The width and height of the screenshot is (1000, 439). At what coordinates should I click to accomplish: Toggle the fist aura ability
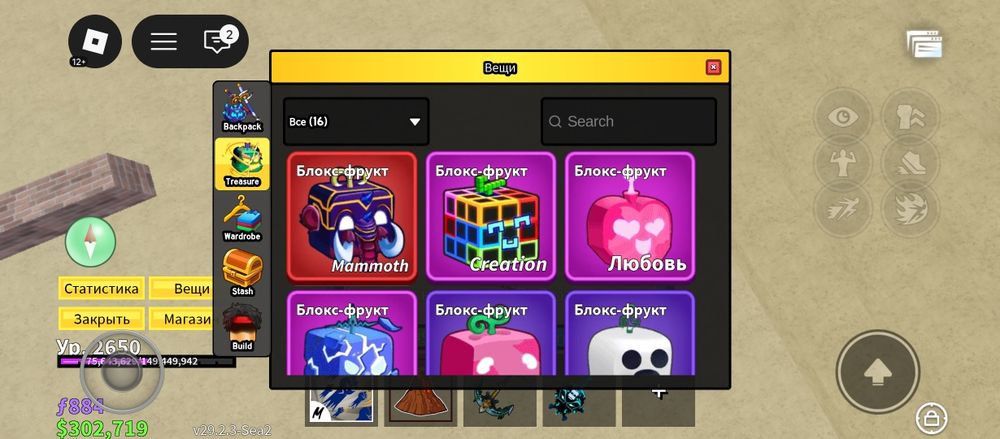tap(910, 117)
